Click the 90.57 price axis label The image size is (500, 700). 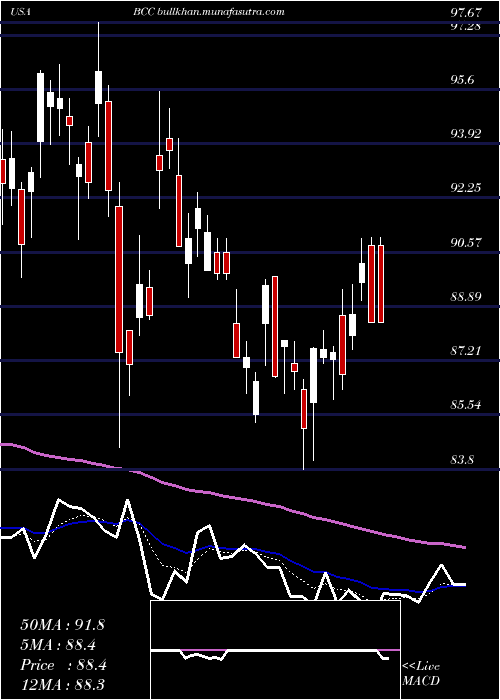tap(466, 243)
